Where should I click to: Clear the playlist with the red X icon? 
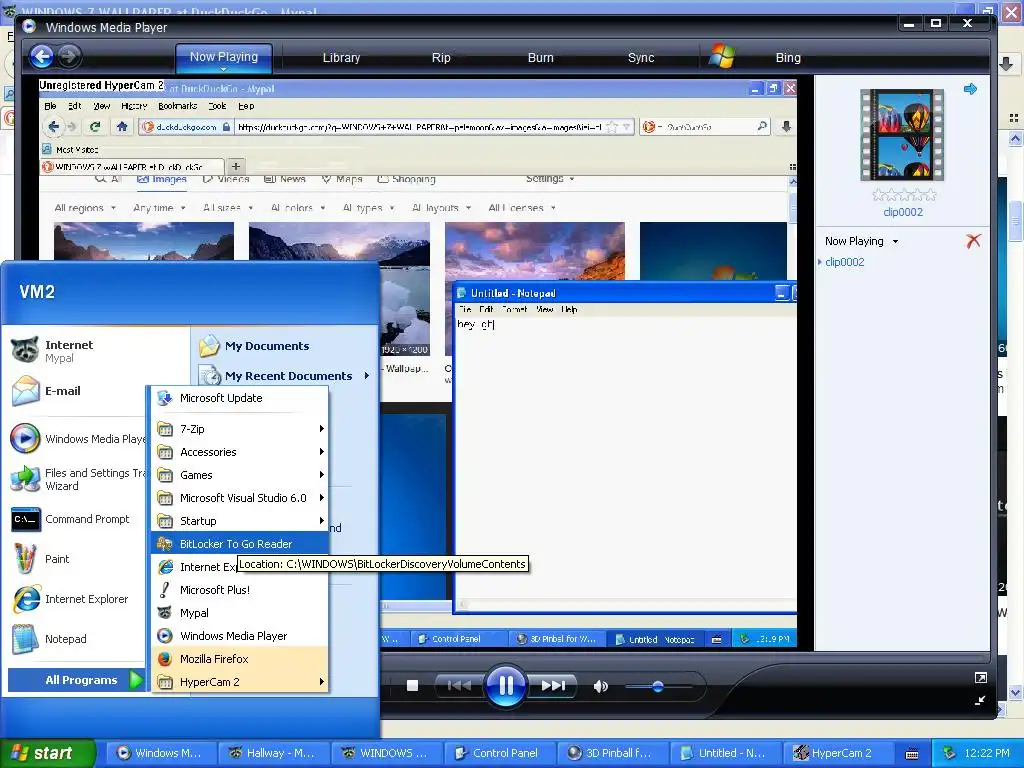[973, 241]
